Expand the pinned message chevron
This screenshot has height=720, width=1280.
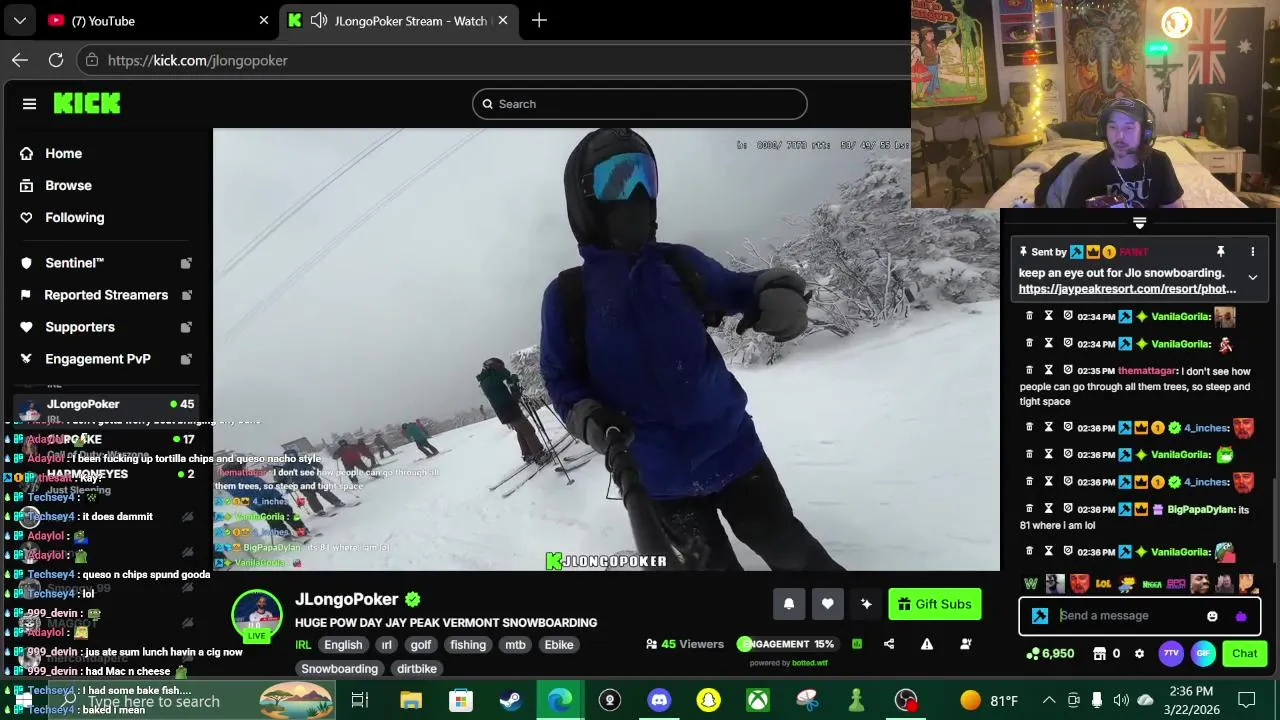coord(1252,277)
